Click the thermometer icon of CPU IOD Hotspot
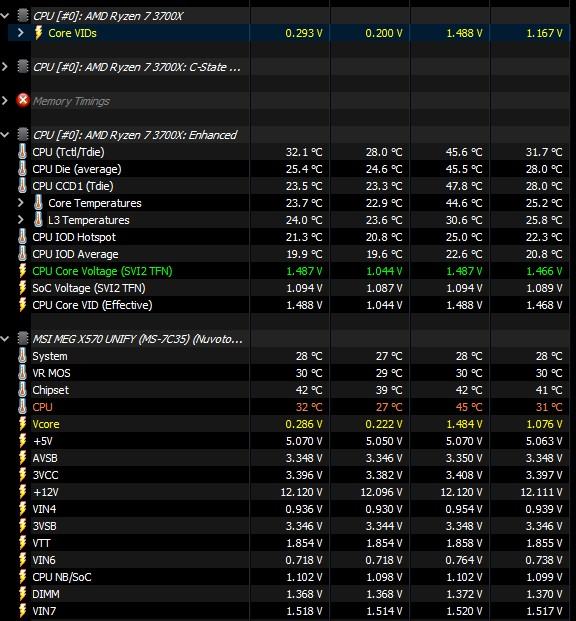Viewport: 576px width, 621px height. 23,237
